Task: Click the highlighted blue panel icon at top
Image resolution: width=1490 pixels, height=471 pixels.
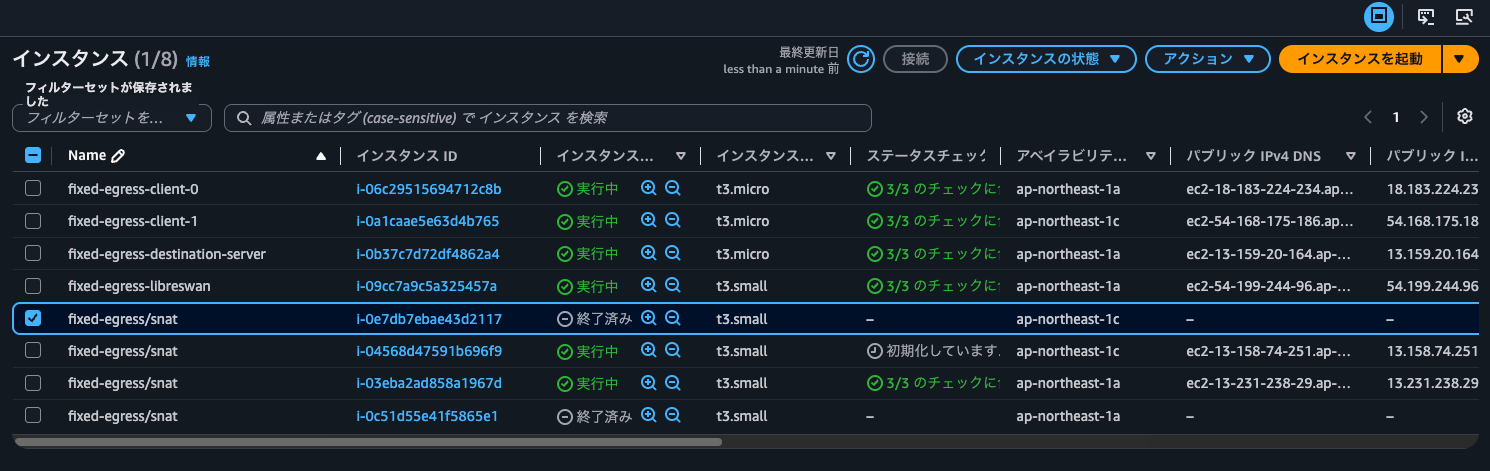Action: click(1379, 16)
